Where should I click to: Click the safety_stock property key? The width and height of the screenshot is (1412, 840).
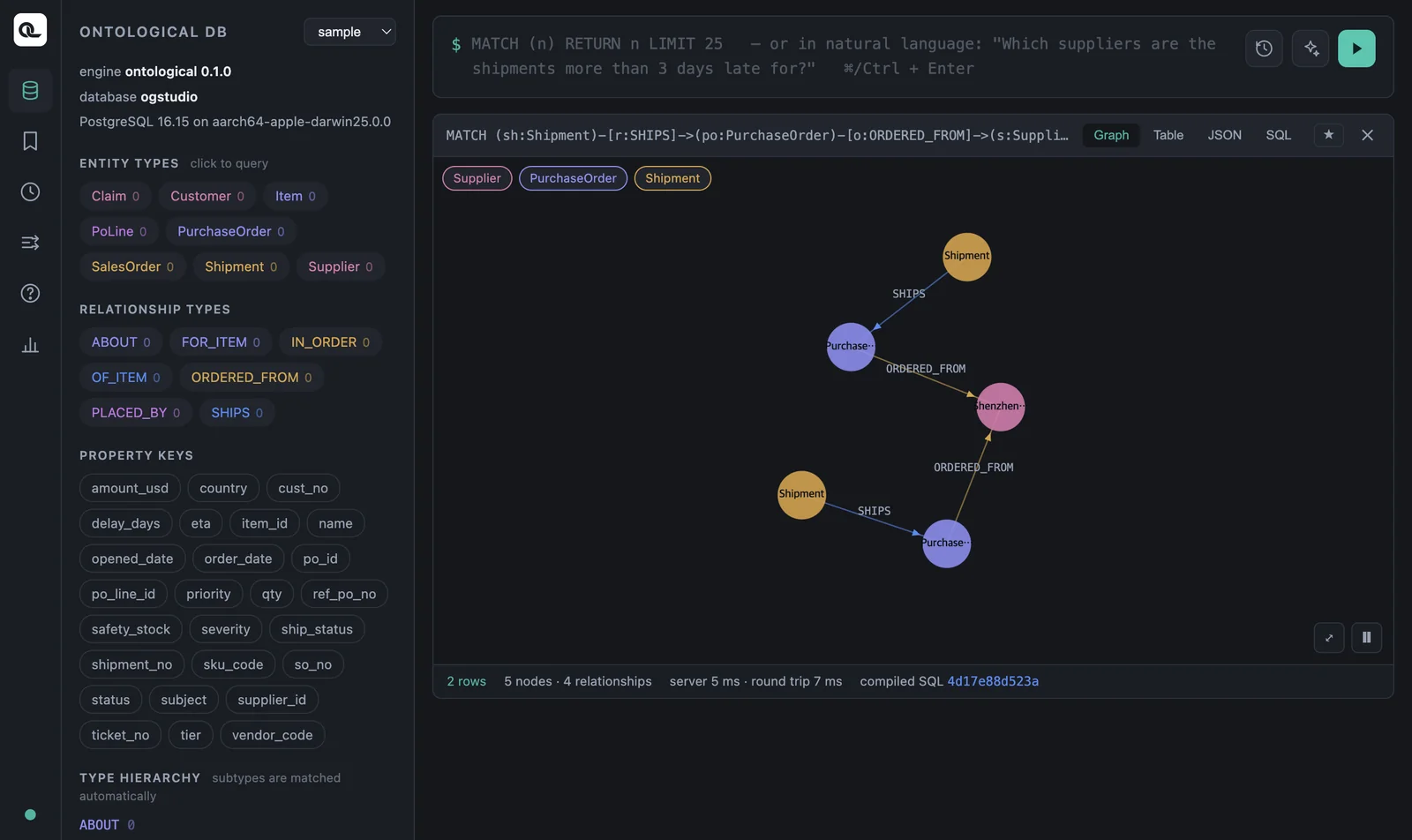pos(131,629)
